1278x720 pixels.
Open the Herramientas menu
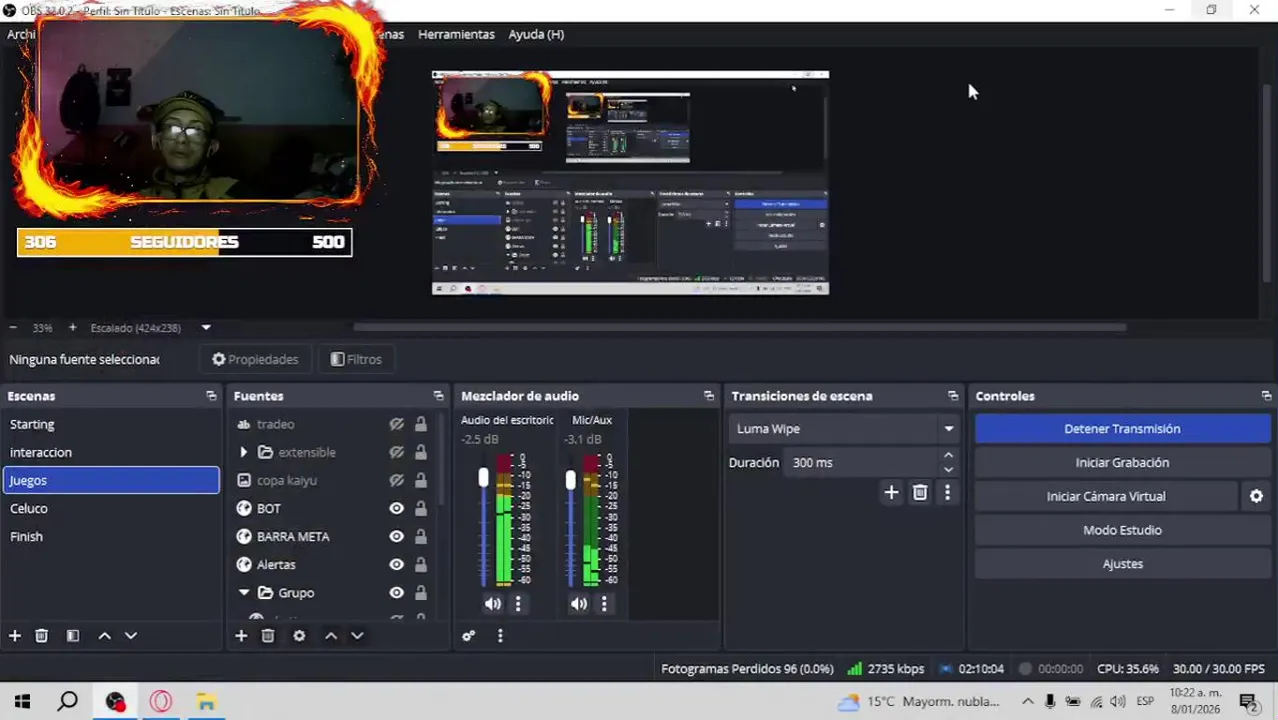(456, 34)
